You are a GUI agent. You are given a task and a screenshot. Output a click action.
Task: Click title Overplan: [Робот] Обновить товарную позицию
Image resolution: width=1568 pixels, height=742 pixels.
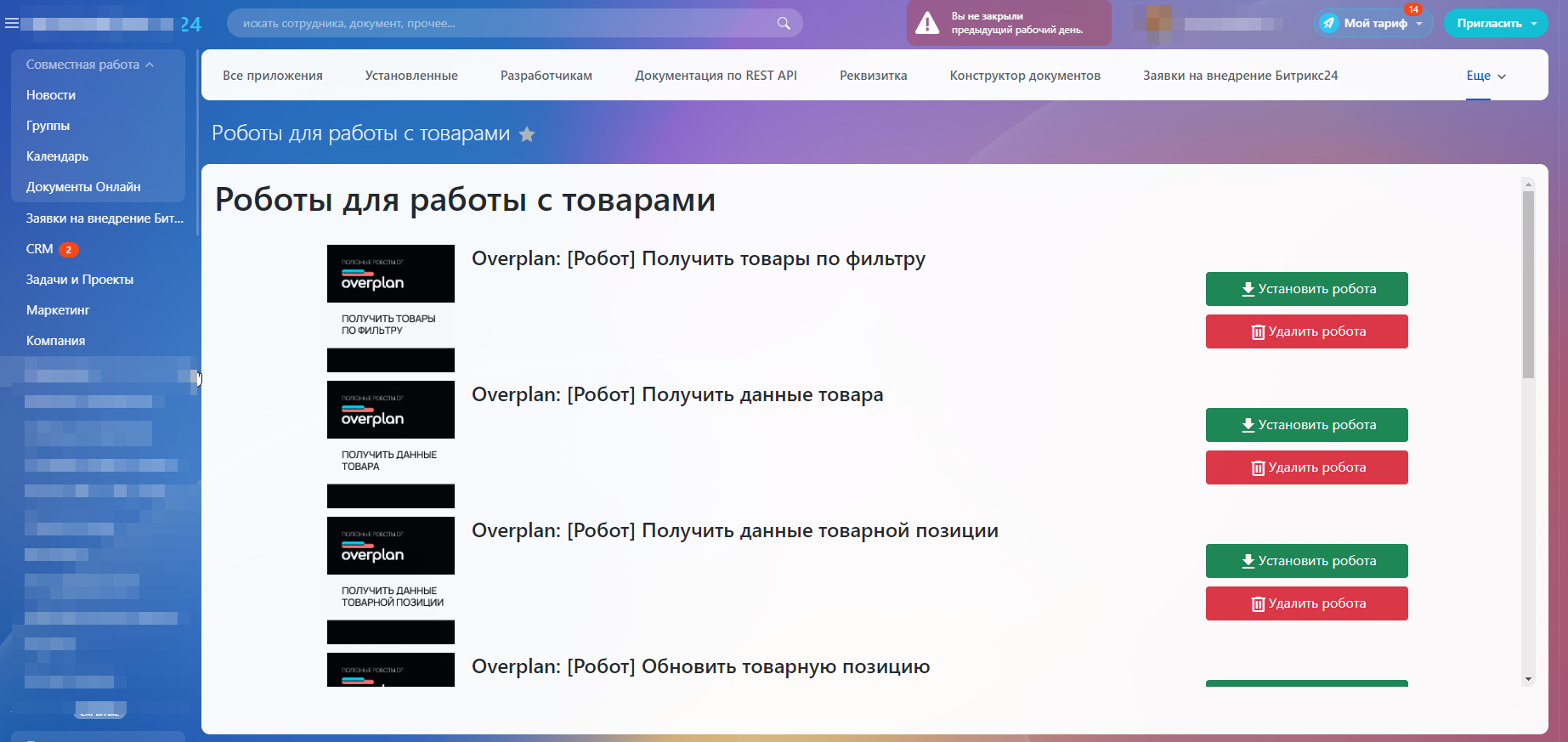701,667
